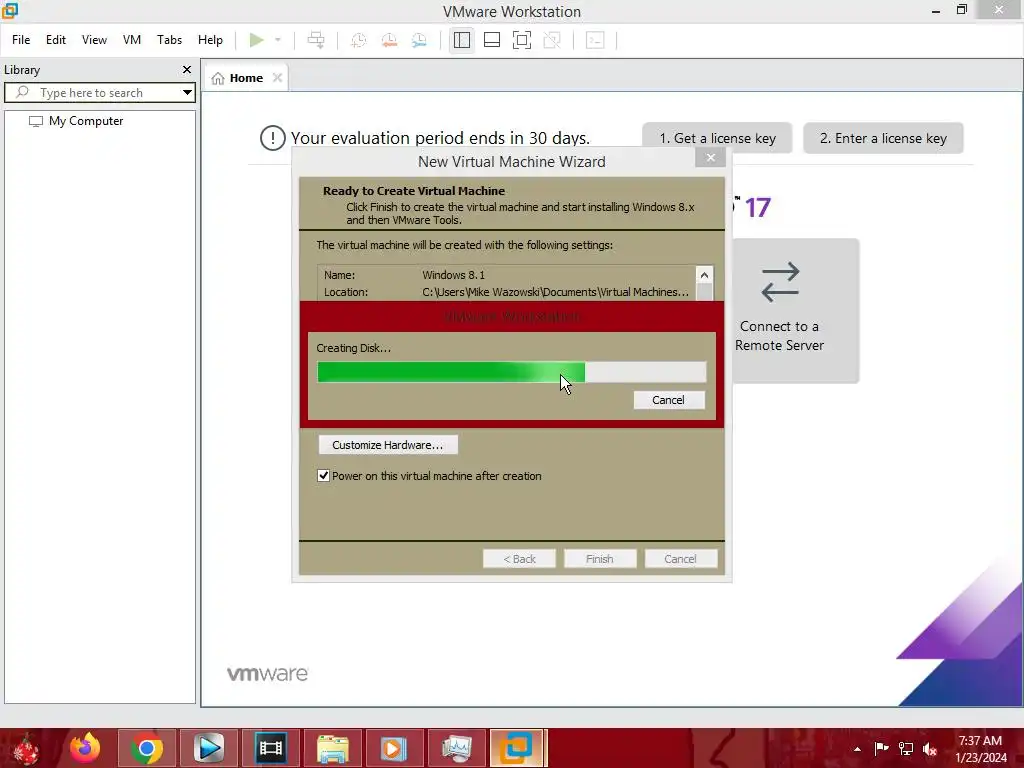Revert to snapshot toolbar icon
The image size is (1024, 768).
(x=389, y=40)
